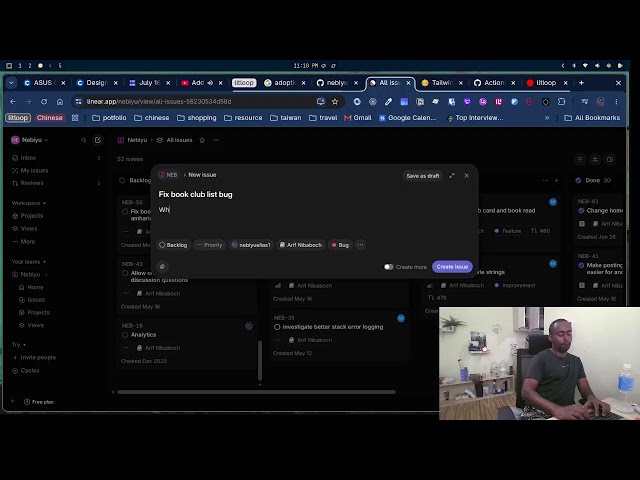Open team Issues in sidebar
This screenshot has width=640, height=480.
click(36, 300)
